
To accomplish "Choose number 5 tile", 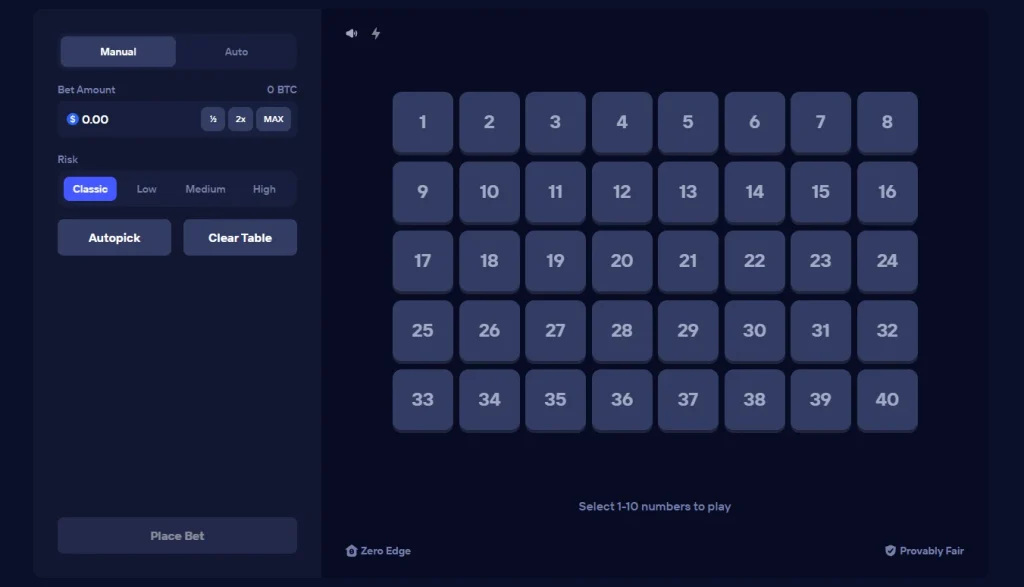I will (688, 122).
